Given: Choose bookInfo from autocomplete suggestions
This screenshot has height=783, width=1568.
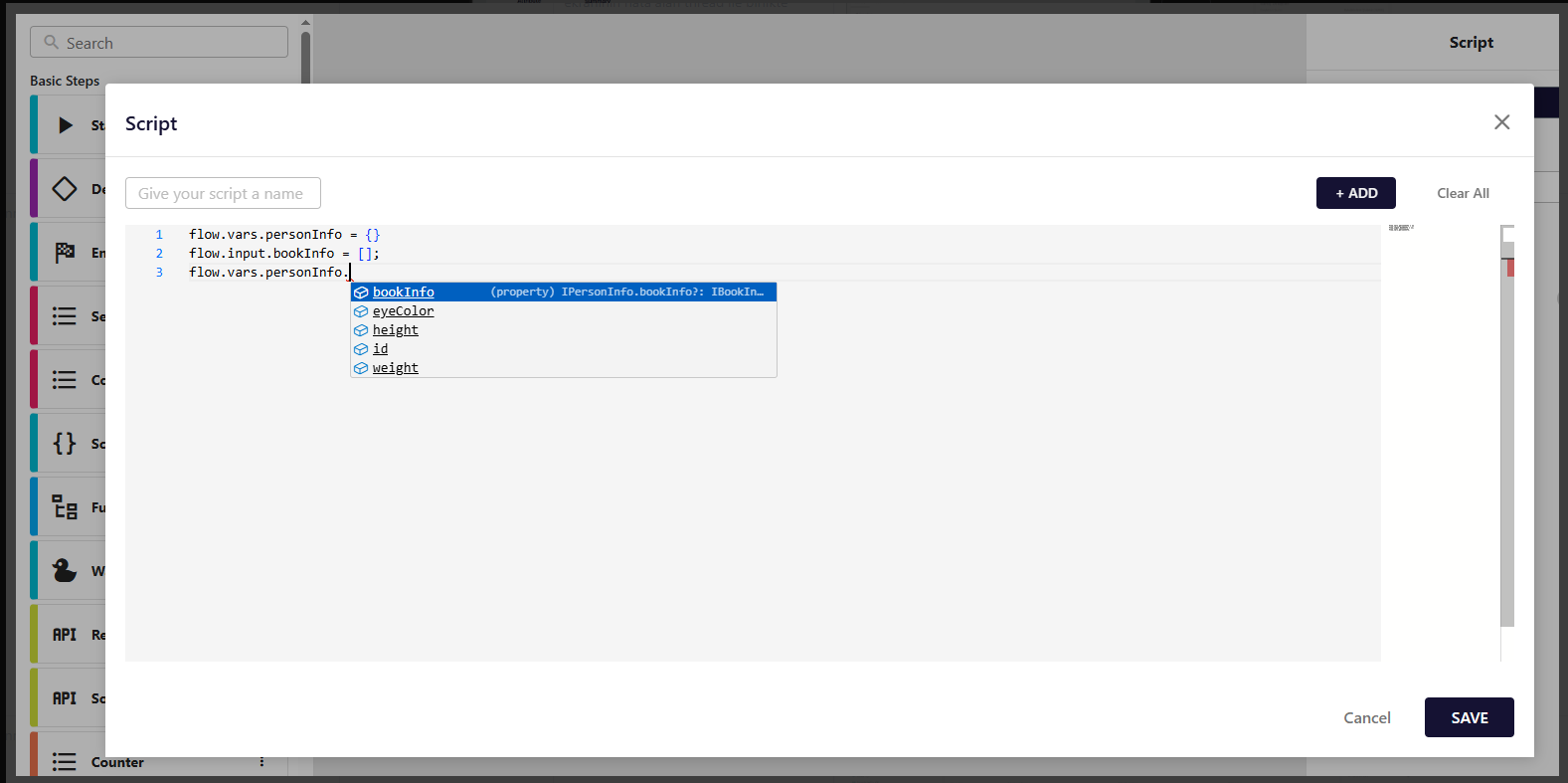Looking at the screenshot, I should 404,293.
